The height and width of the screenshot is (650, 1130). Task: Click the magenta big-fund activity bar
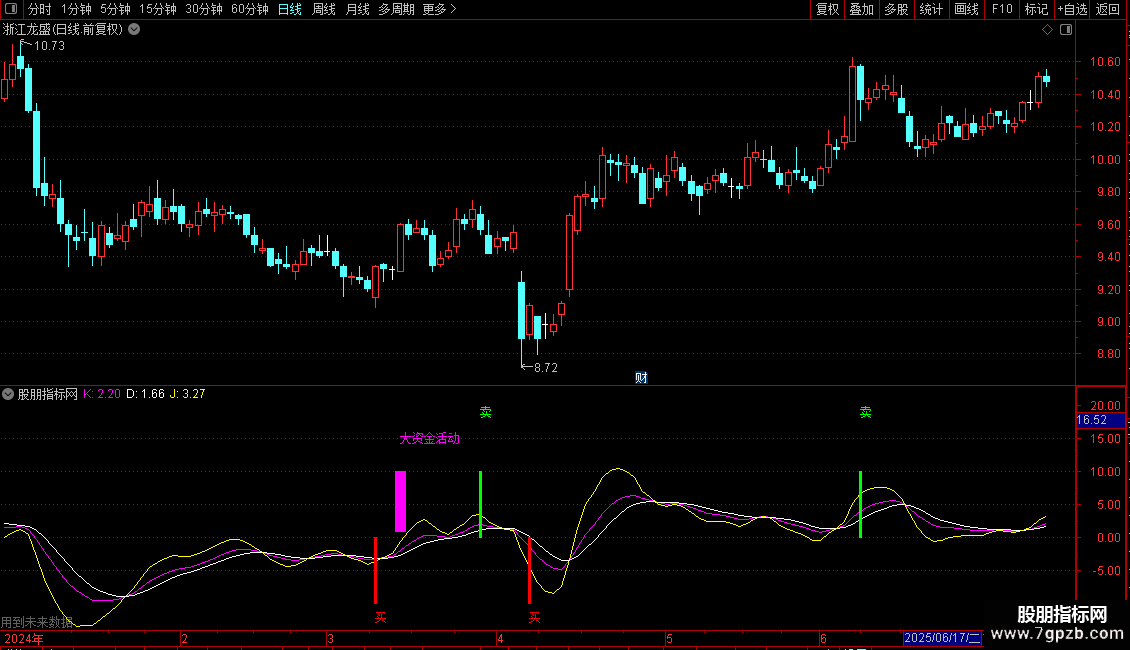[400, 502]
